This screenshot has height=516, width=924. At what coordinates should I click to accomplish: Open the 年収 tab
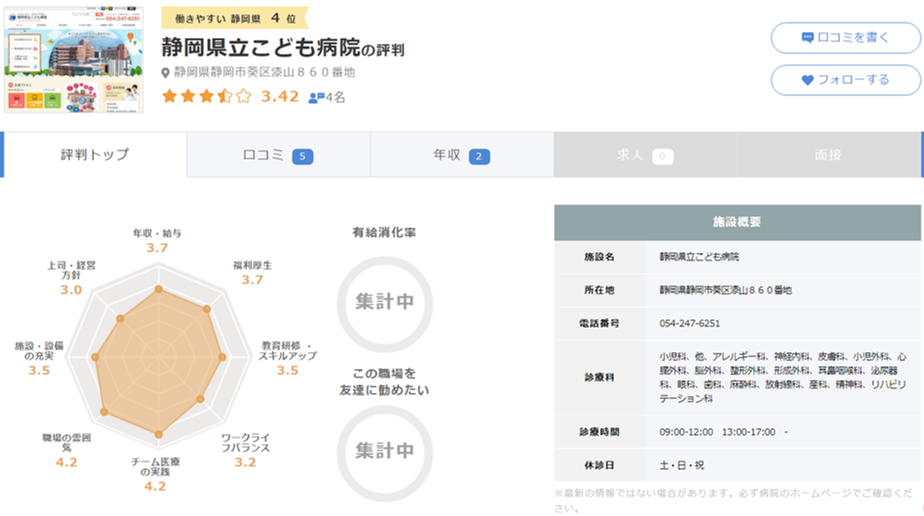(x=461, y=156)
